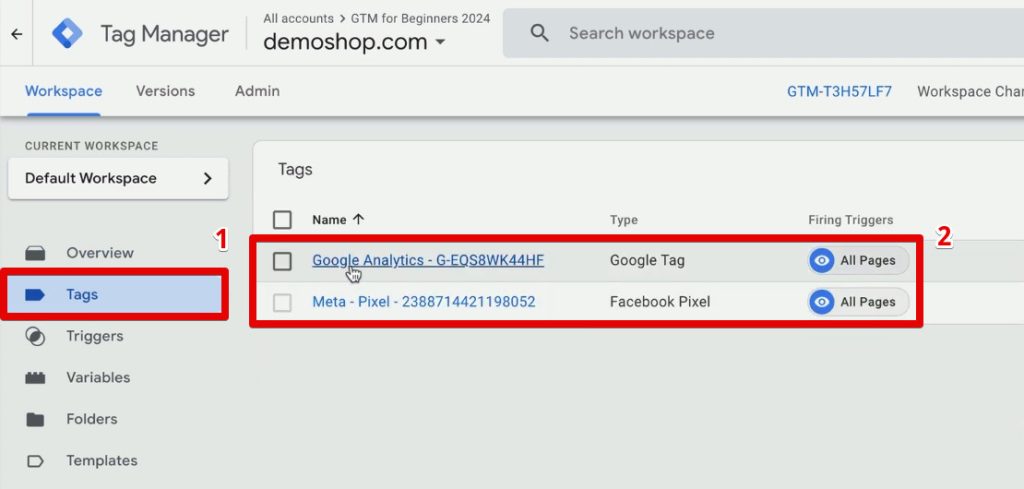Open Workspace Changes in top bar
Screen dimensions: 1024x489
970,91
